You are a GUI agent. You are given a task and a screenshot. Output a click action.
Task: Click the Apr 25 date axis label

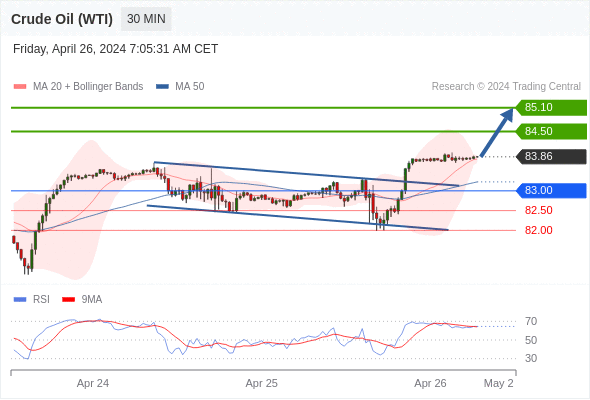[x=262, y=383]
